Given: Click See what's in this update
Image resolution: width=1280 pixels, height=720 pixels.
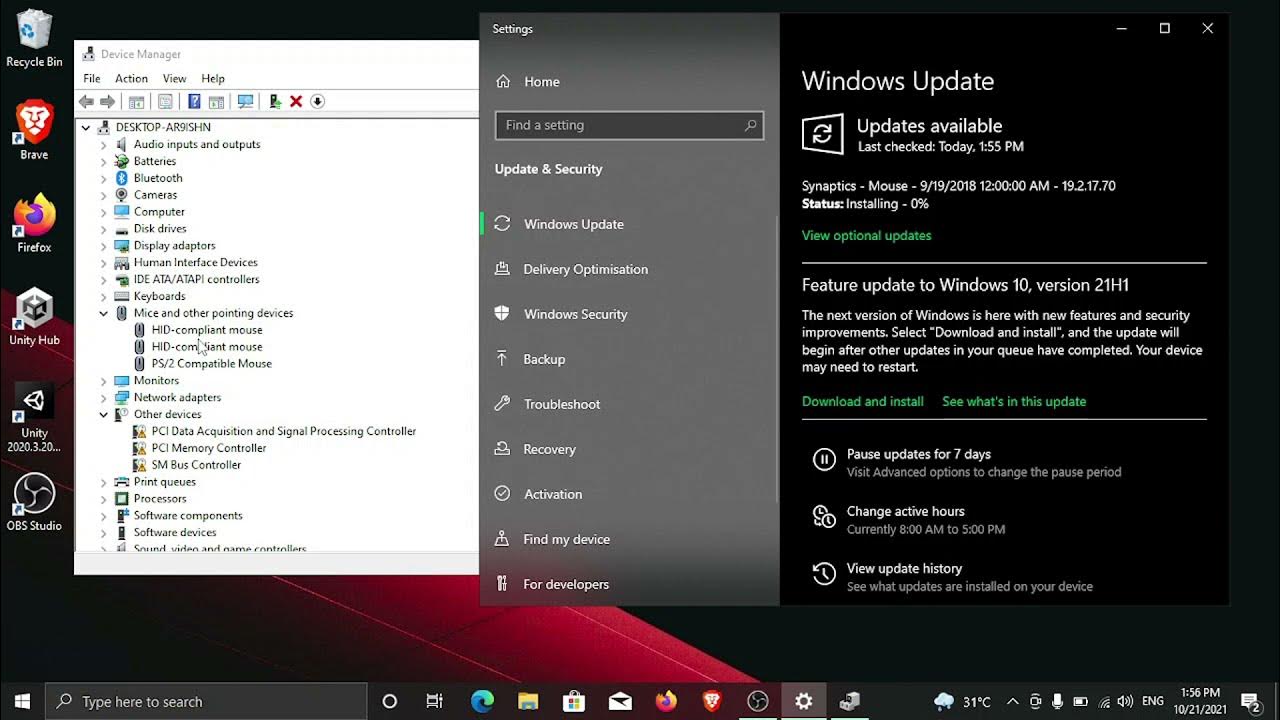Looking at the screenshot, I should tap(1014, 402).
